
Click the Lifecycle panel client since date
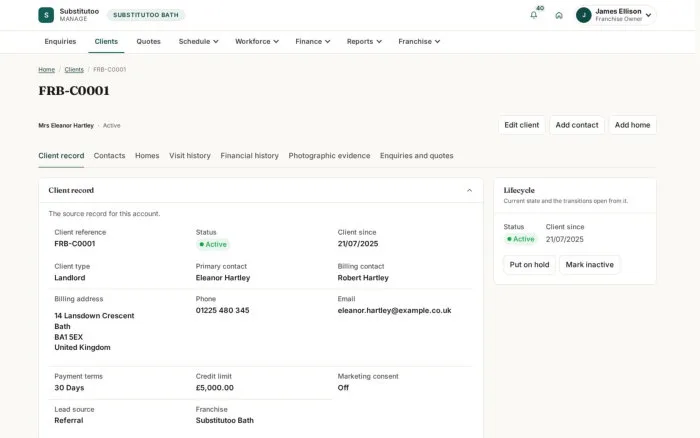[564, 239]
